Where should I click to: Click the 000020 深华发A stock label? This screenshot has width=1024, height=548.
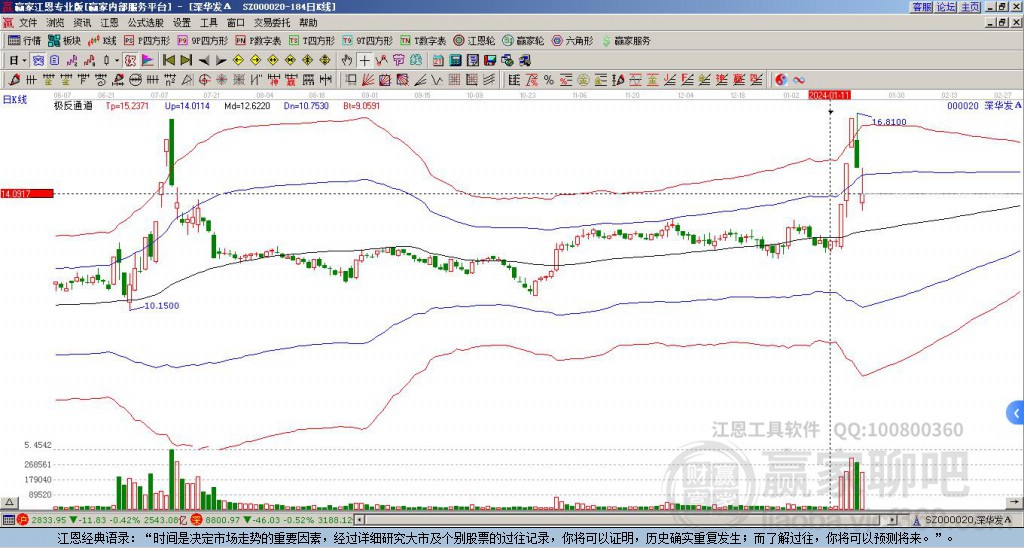click(984, 105)
